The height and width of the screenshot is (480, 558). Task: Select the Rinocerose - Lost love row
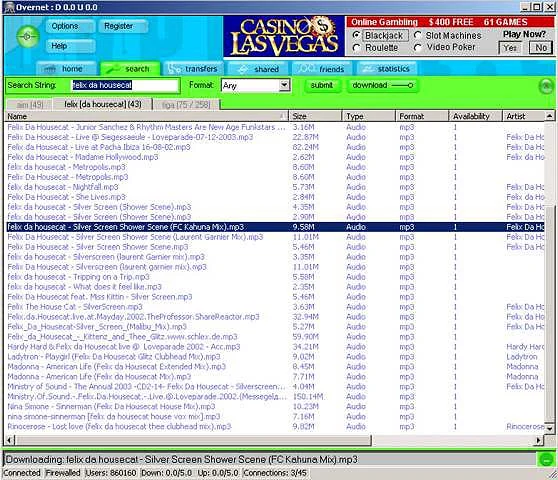point(275,426)
